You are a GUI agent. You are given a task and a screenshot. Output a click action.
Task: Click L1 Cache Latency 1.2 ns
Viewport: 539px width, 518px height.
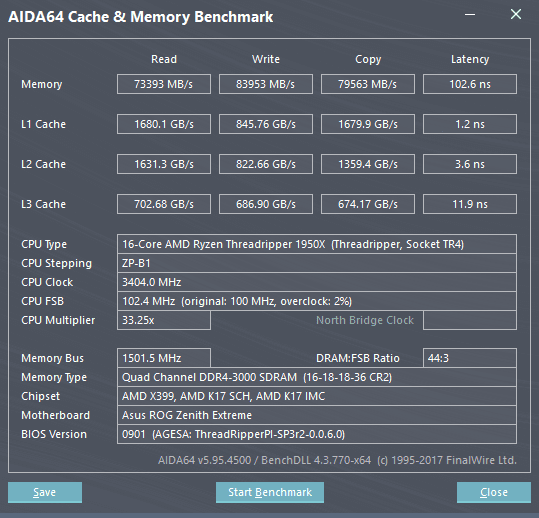pyautogui.click(x=470, y=124)
